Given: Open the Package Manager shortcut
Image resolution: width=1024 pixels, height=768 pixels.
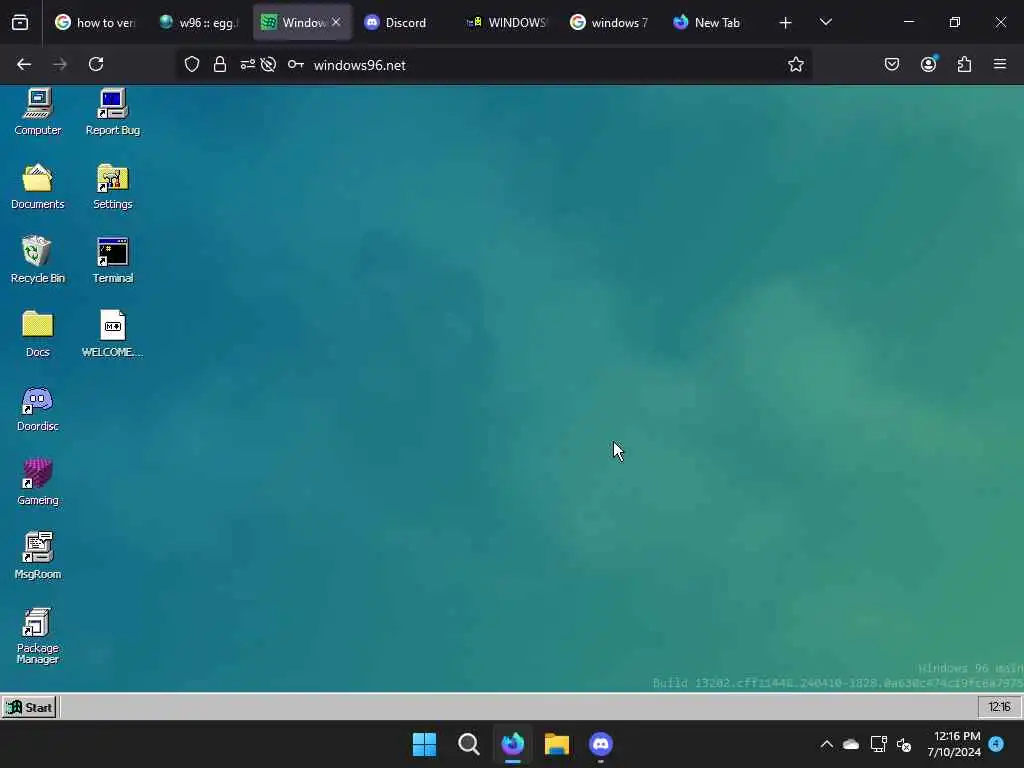Looking at the screenshot, I should [37, 636].
